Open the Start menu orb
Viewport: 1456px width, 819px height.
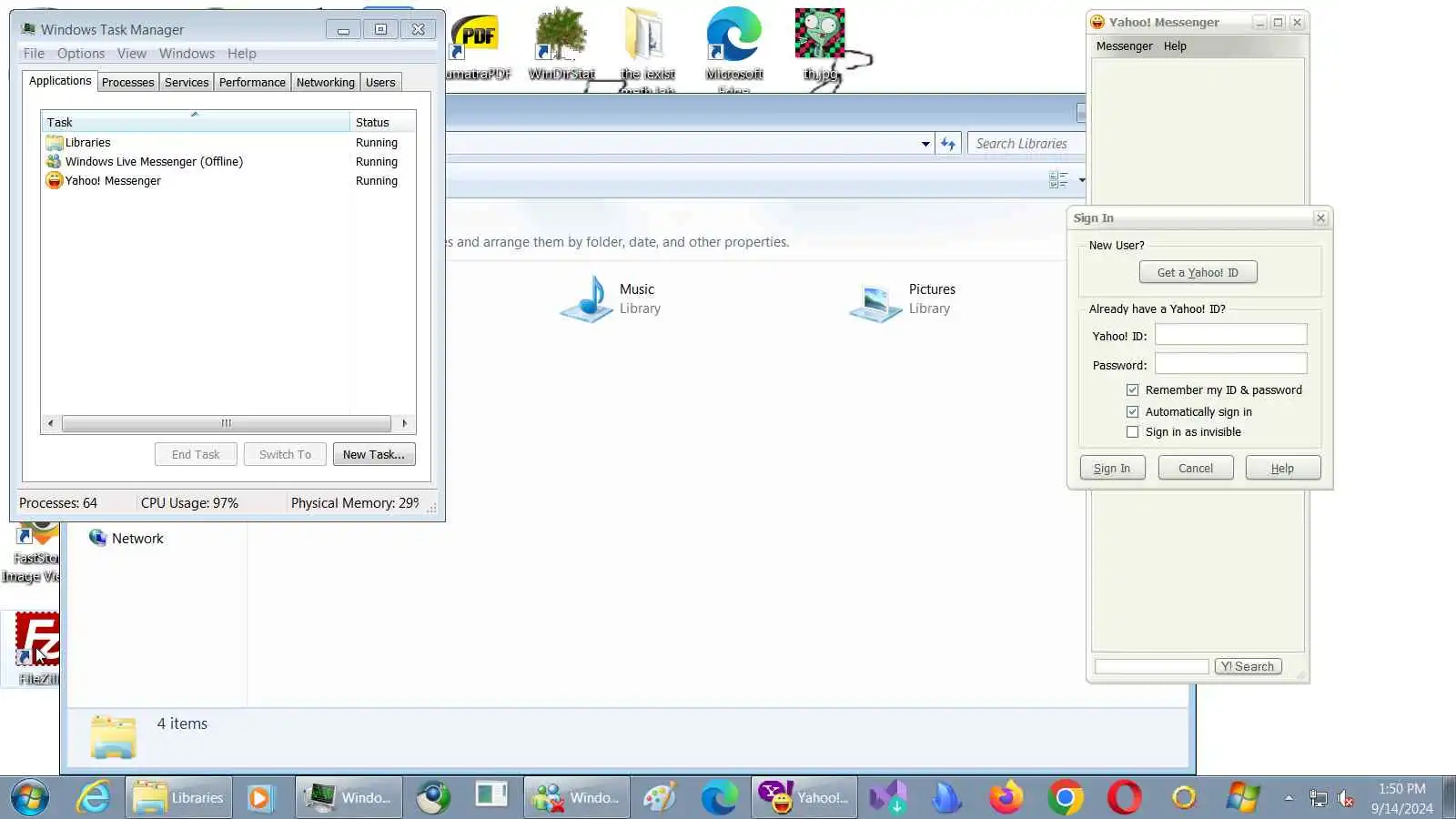click(x=29, y=798)
